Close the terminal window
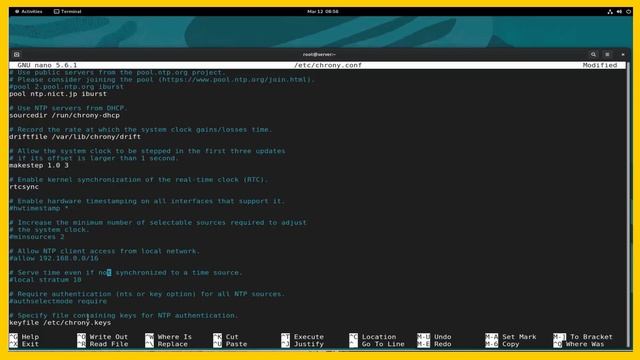Viewport: 640px width, 360px height. [623, 54]
